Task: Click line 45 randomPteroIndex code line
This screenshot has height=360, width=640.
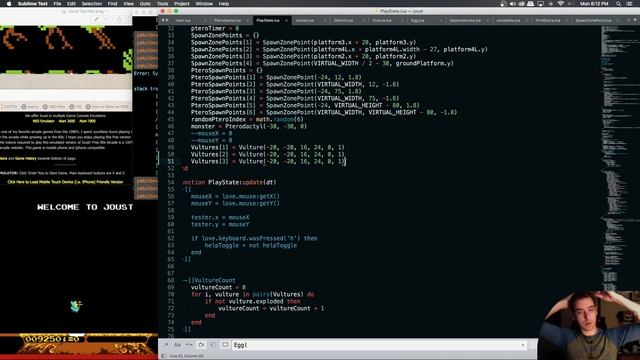Action: (x=247, y=120)
